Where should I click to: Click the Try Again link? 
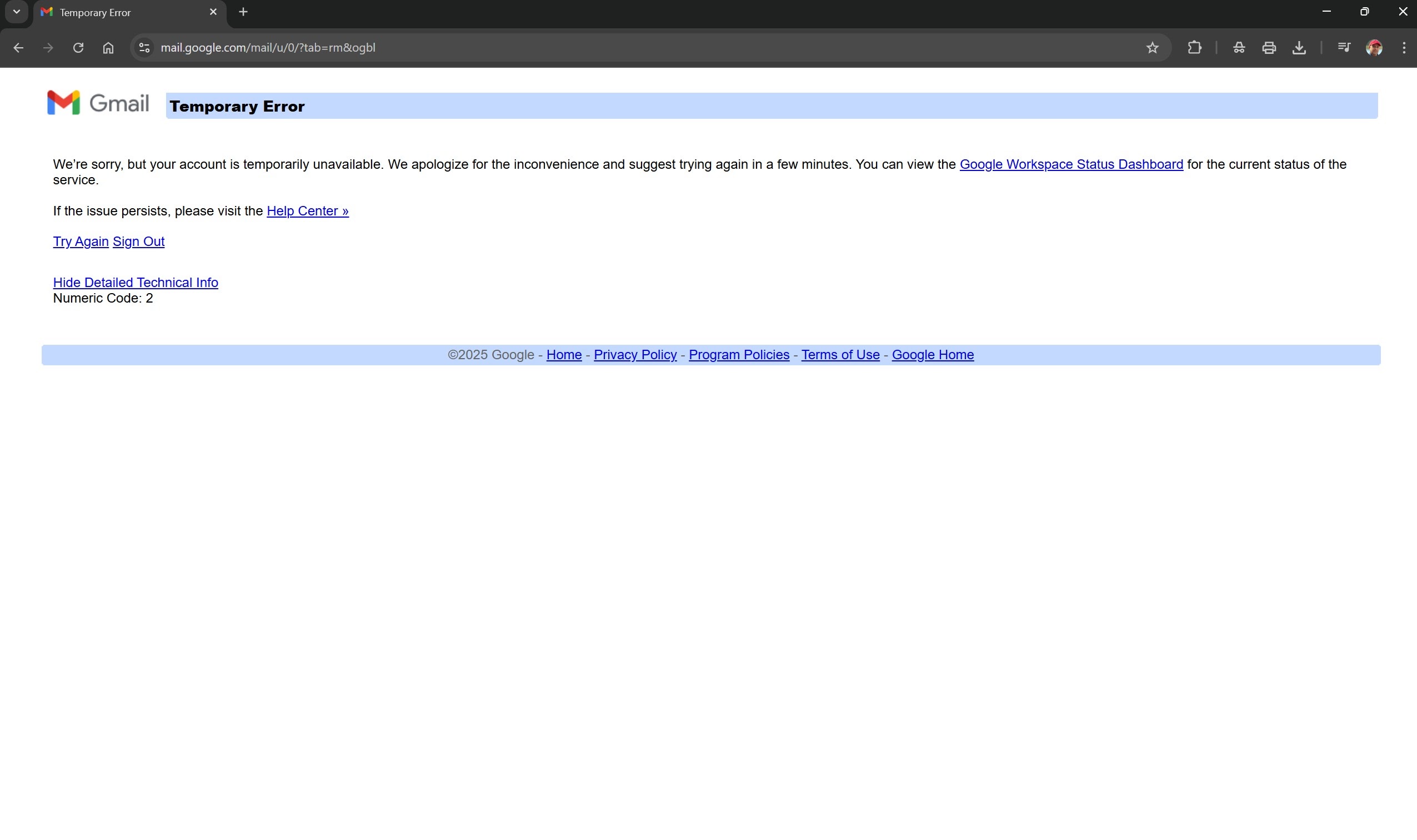[x=81, y=242]
